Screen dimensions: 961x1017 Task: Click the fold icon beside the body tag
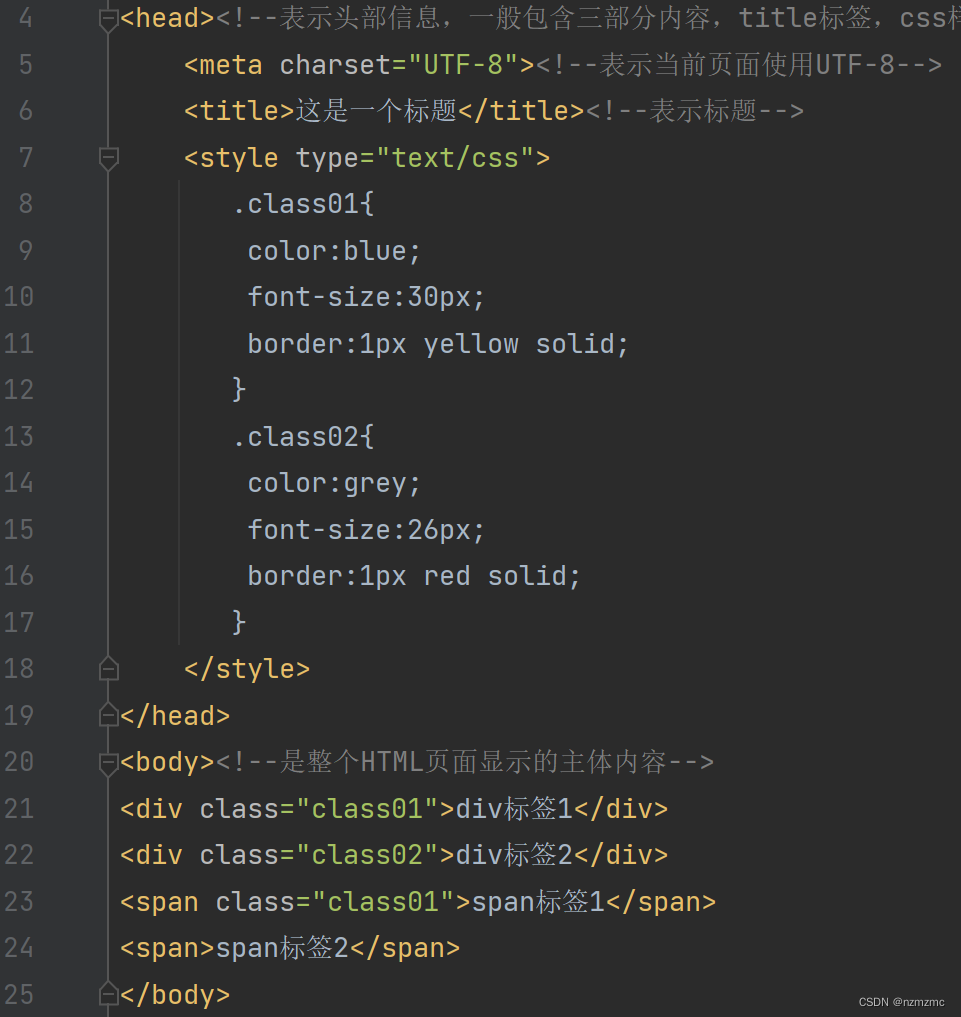[x=108, y=761]
